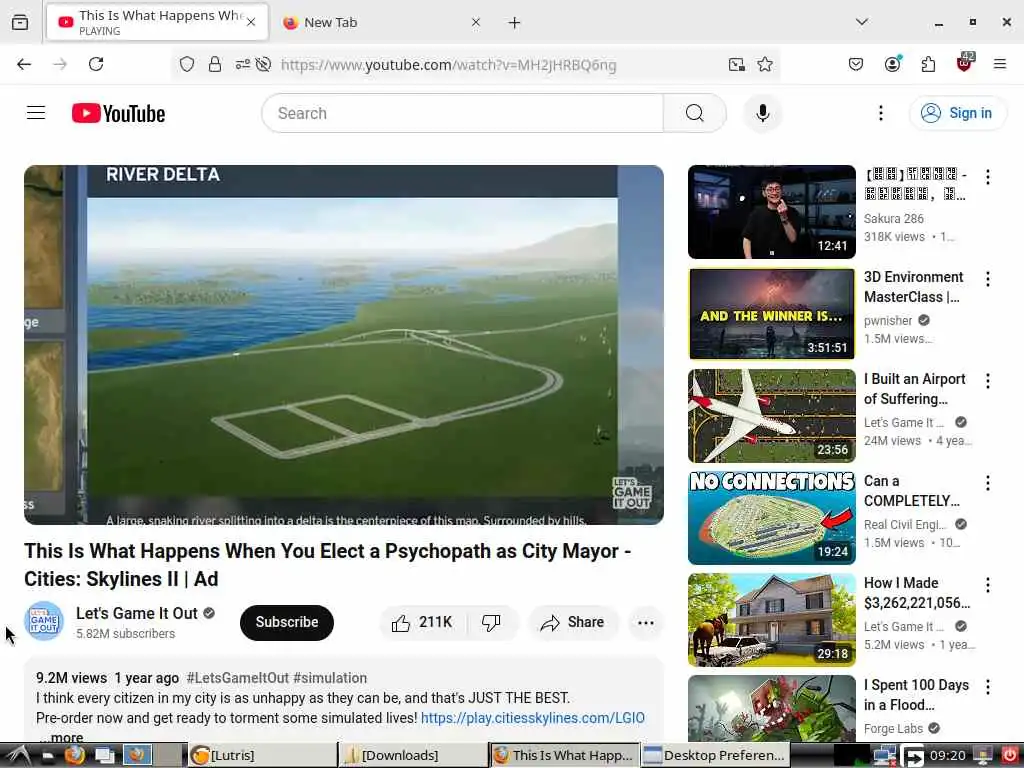Open options menu for How I Made video
Image resolution: width=1024 pixels, height=768 pixels.
coord(987,584)
